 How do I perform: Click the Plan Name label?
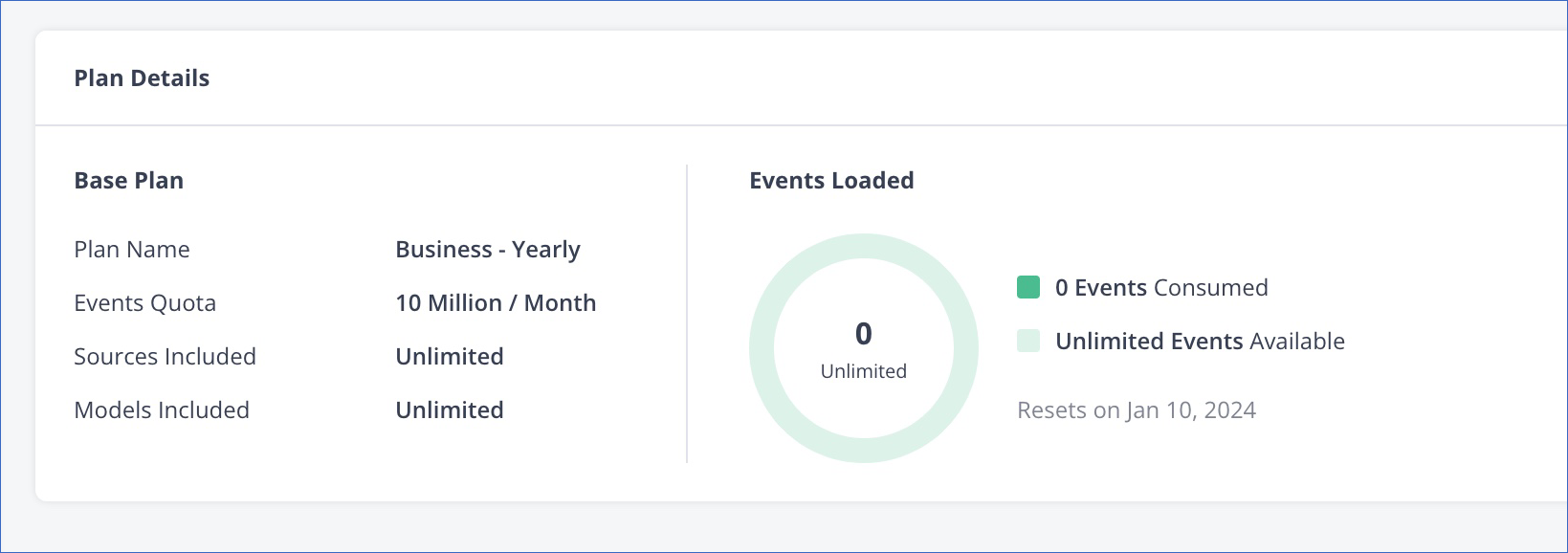click(132, 250)
